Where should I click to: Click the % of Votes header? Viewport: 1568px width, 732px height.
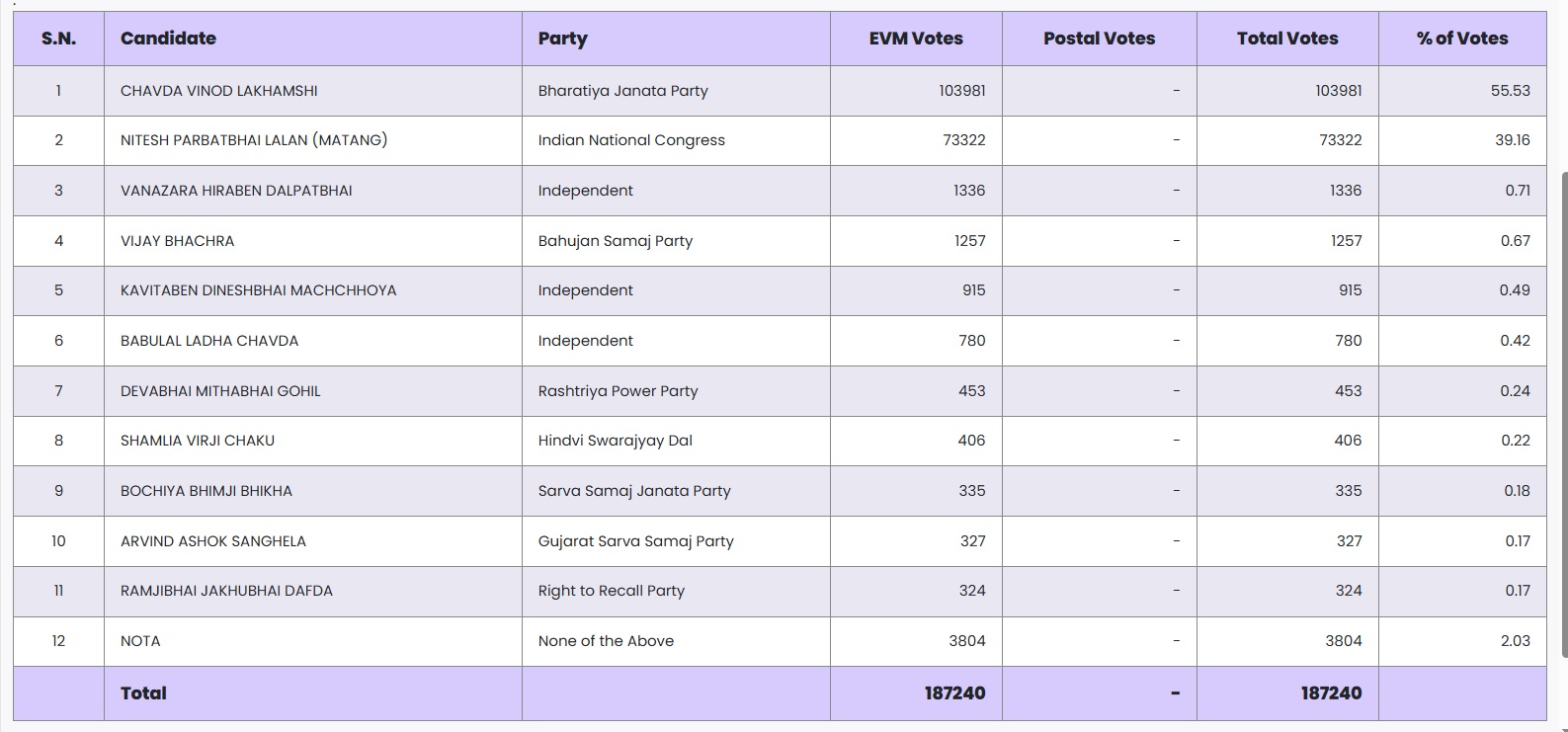coord(1461,39)
